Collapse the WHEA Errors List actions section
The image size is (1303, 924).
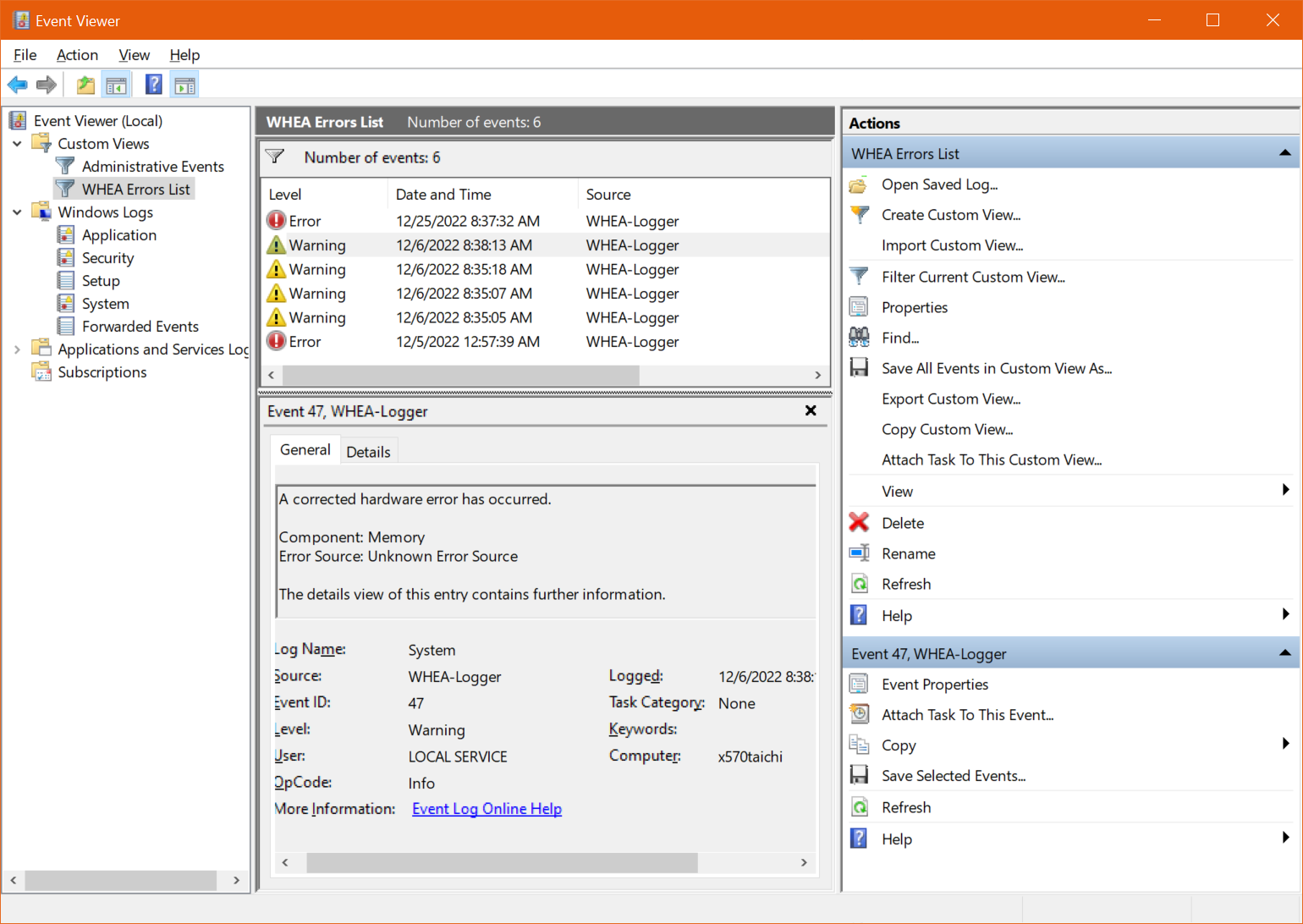coord(1285,153)
